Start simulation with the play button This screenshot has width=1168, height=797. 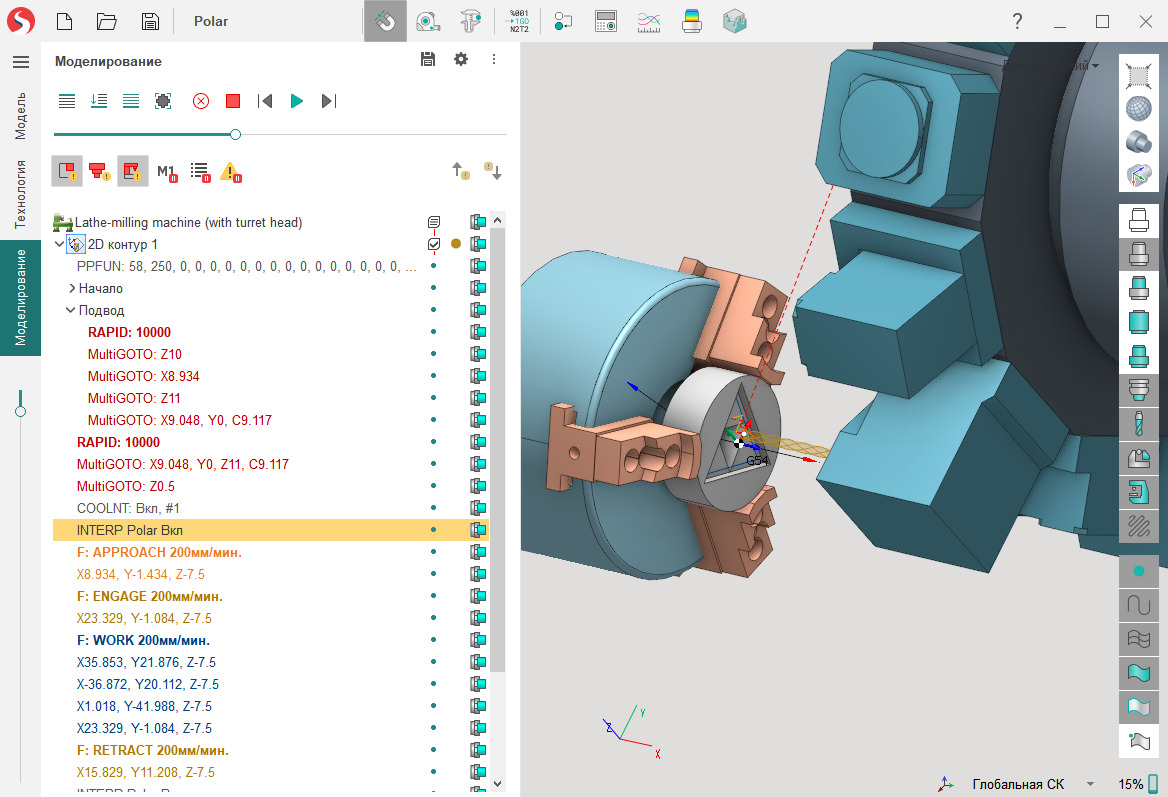pos(297,101)
